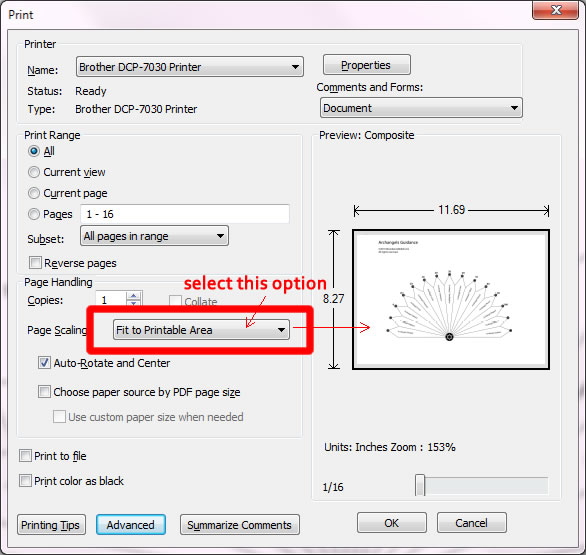This screenshot has width=586, height=555.
Task: Uncheck Auto-Rotate and Center
Action: [44, 363]
